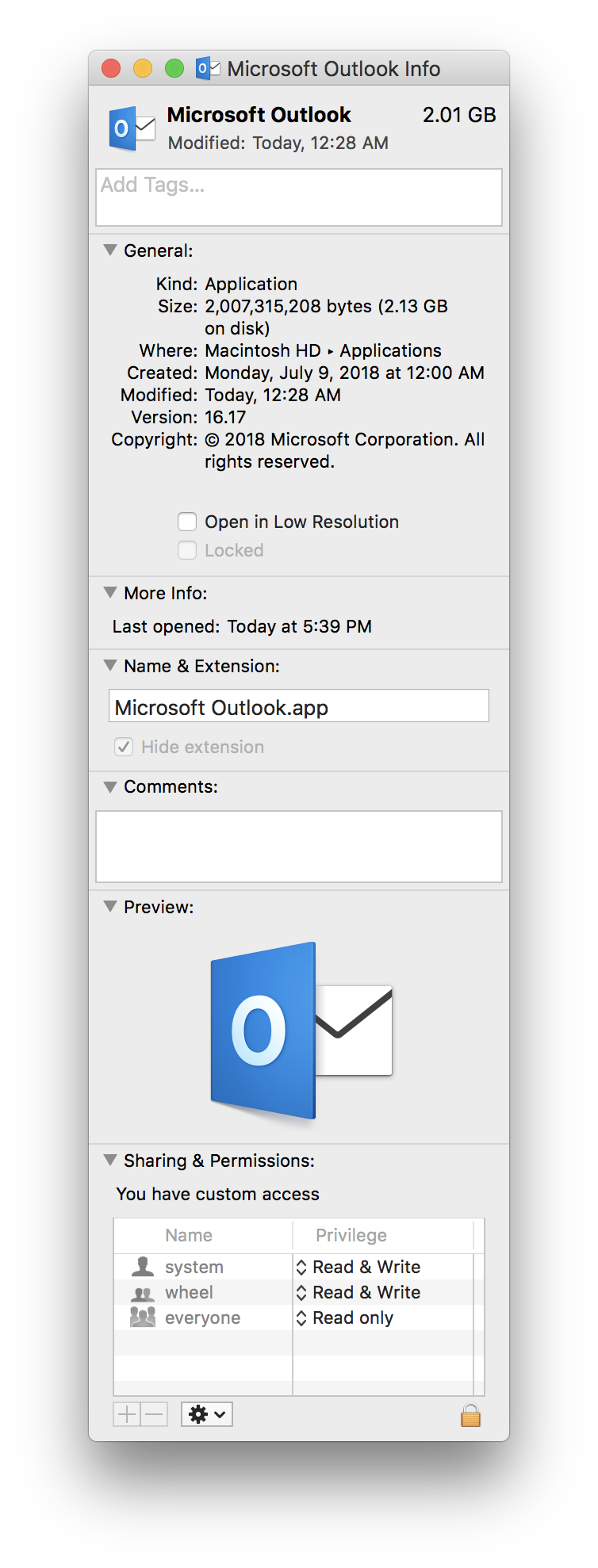
Task: Collapse the General section
Action: 110,250
